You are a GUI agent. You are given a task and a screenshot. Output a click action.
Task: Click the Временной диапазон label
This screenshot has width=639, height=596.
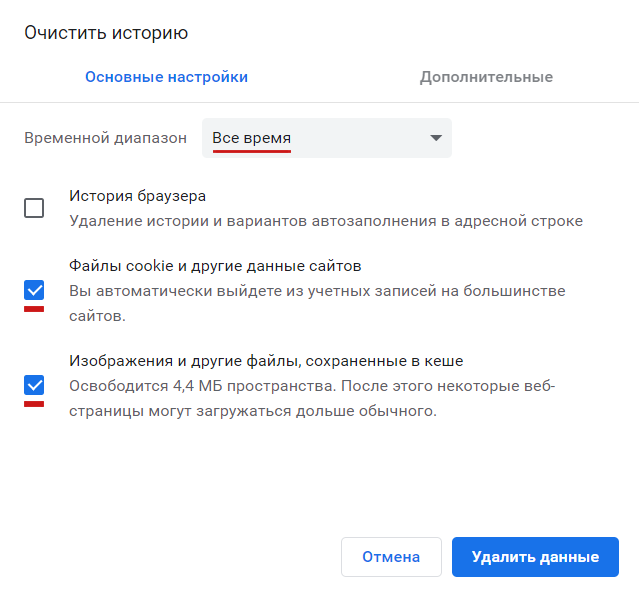pyautogui.click(x=105, y=138)
